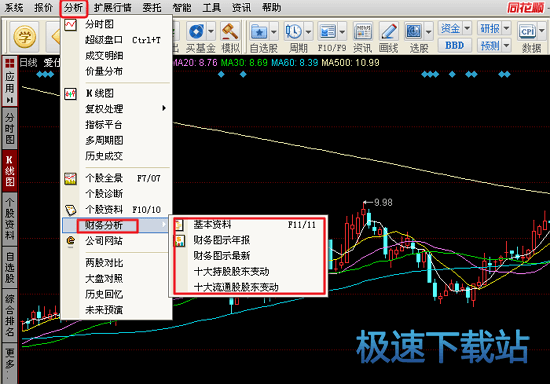Switch to 分时图 sidebar tab

tap(9, 128)
